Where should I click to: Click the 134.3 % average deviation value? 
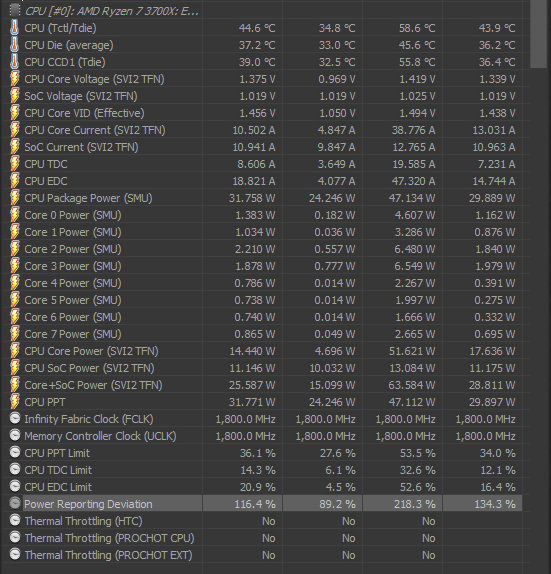coord(495,504)
